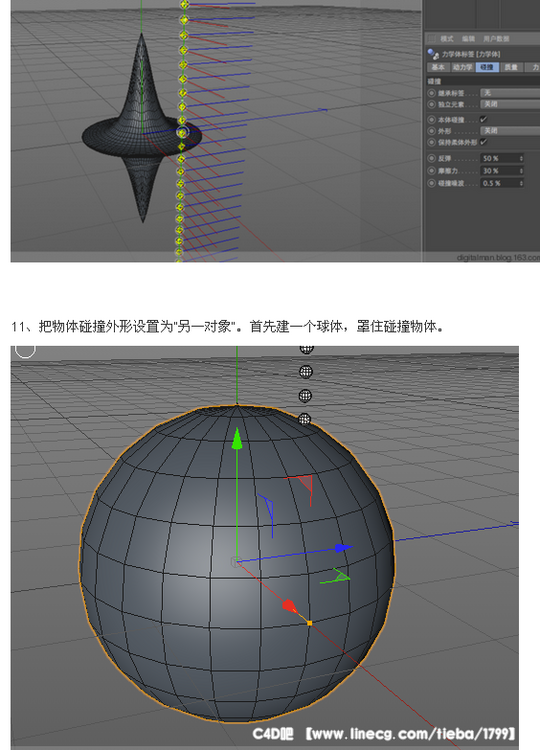Click the keyframe circle beside 外形
Viewport: 540px width, 750px height.
click(x=432, y=131)
